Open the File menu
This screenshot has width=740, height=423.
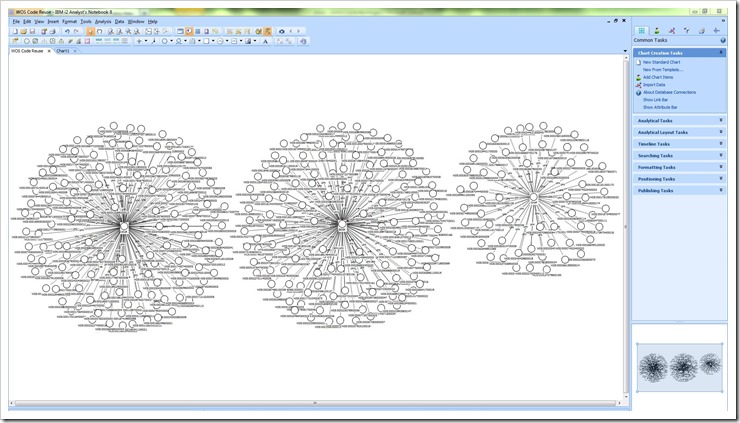[x=16, y=22]
